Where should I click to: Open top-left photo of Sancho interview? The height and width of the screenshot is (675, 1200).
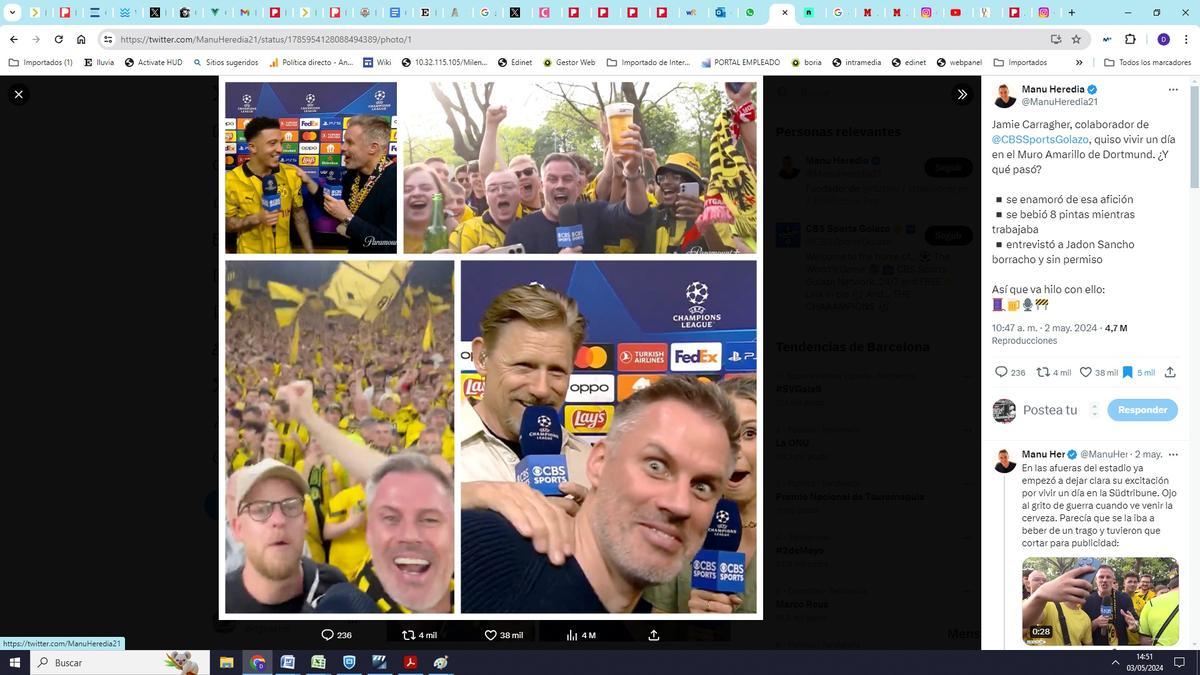pyautogui.click(x=311, y=168)
